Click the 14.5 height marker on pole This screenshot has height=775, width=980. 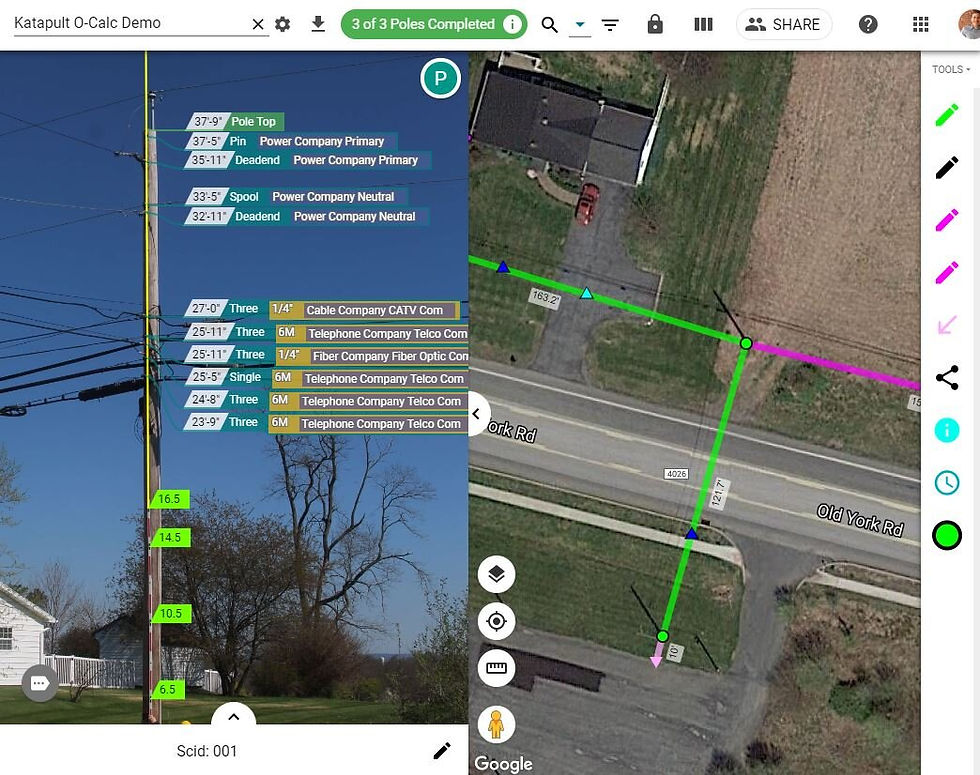pyautogui.click(x=169, y=538)
